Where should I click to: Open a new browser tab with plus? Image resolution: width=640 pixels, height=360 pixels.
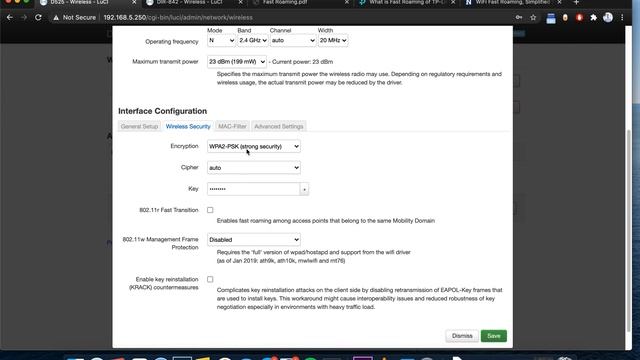[x=576, y=2]
